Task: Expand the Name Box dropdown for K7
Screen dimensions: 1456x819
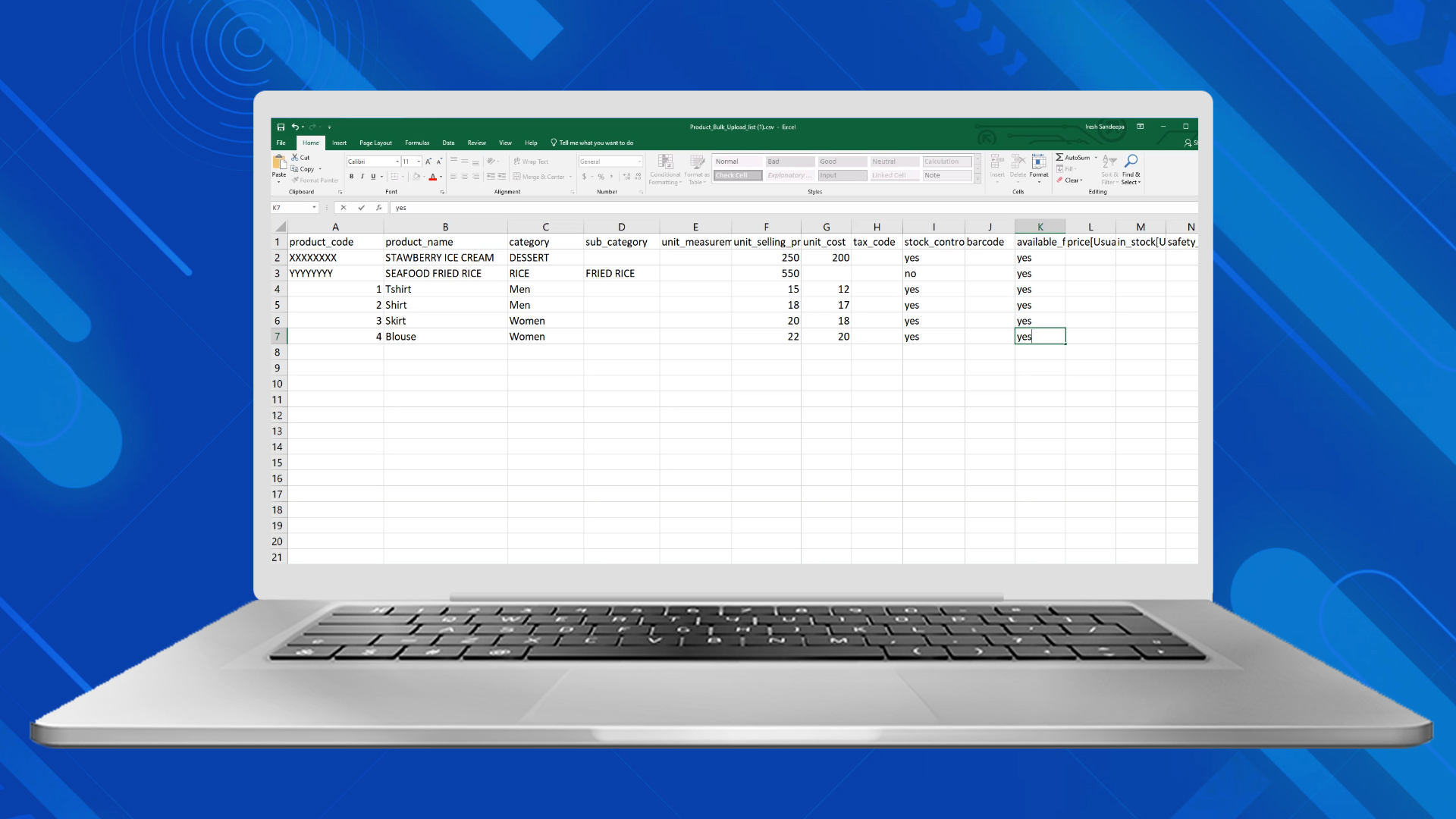Action: click(314, 208)
